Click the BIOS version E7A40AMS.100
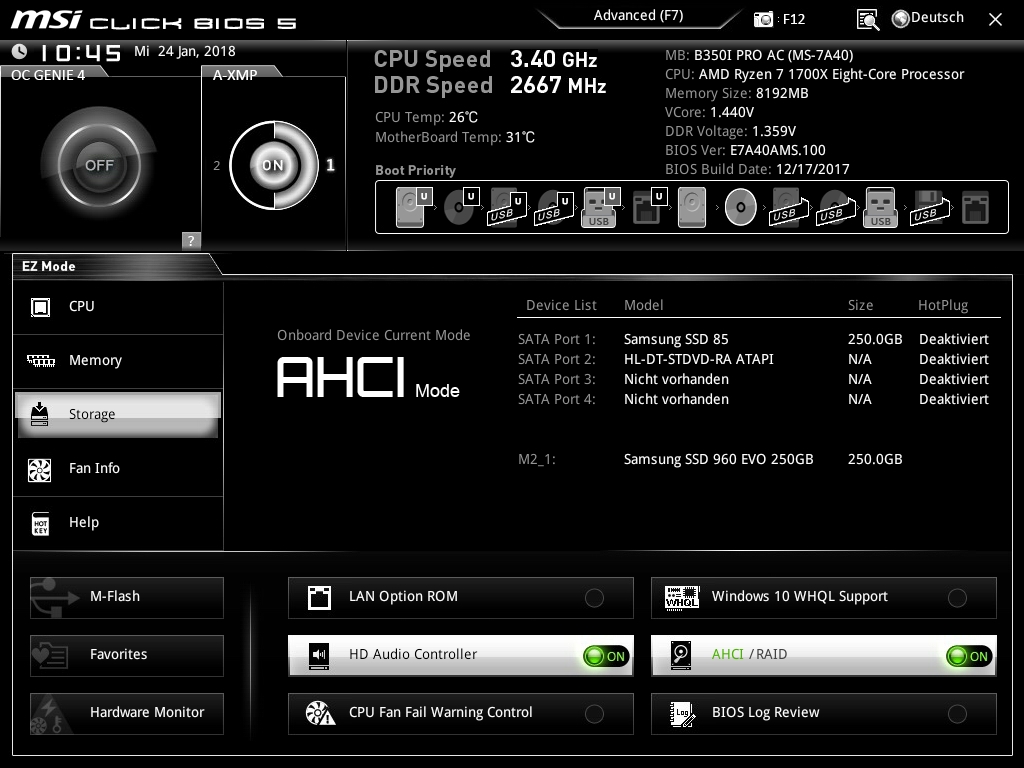 click(778, 150)
